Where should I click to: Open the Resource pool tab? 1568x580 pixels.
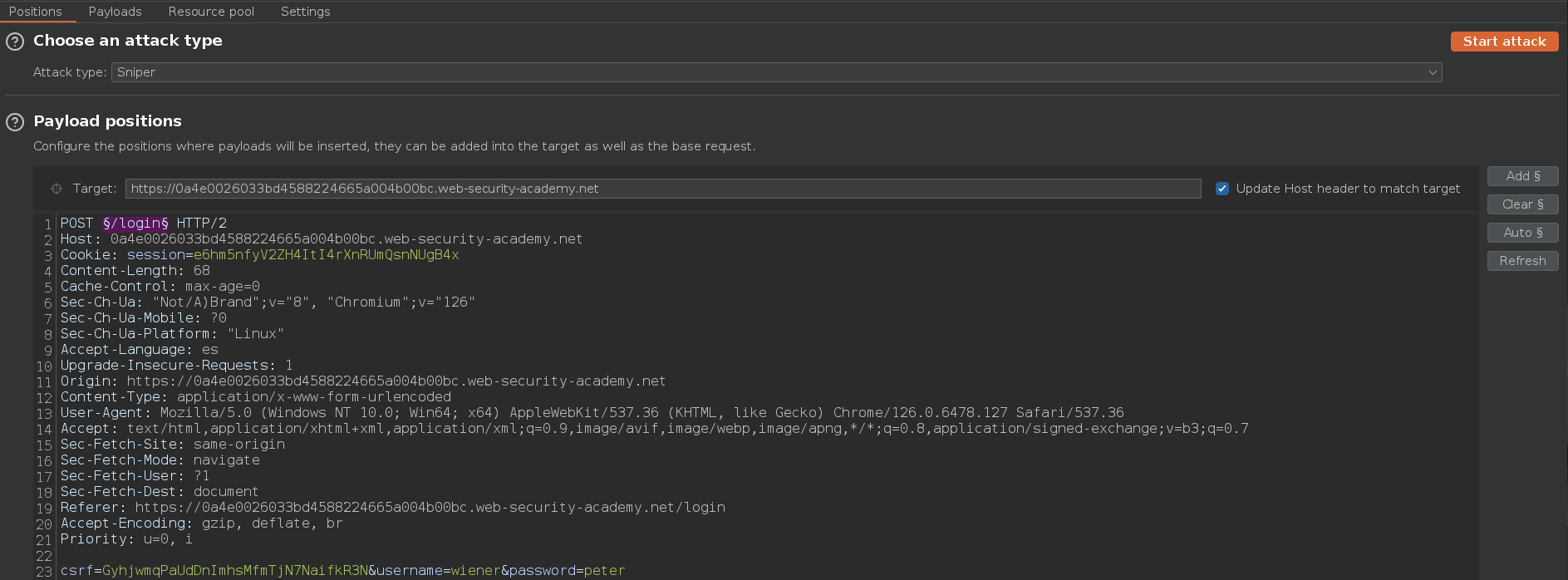pyautogui.click(x=211, y=12)
